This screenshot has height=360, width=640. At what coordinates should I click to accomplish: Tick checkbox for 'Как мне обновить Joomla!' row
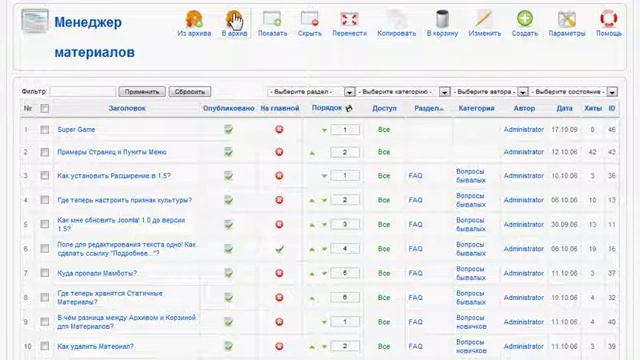click(x=44, y=224)
